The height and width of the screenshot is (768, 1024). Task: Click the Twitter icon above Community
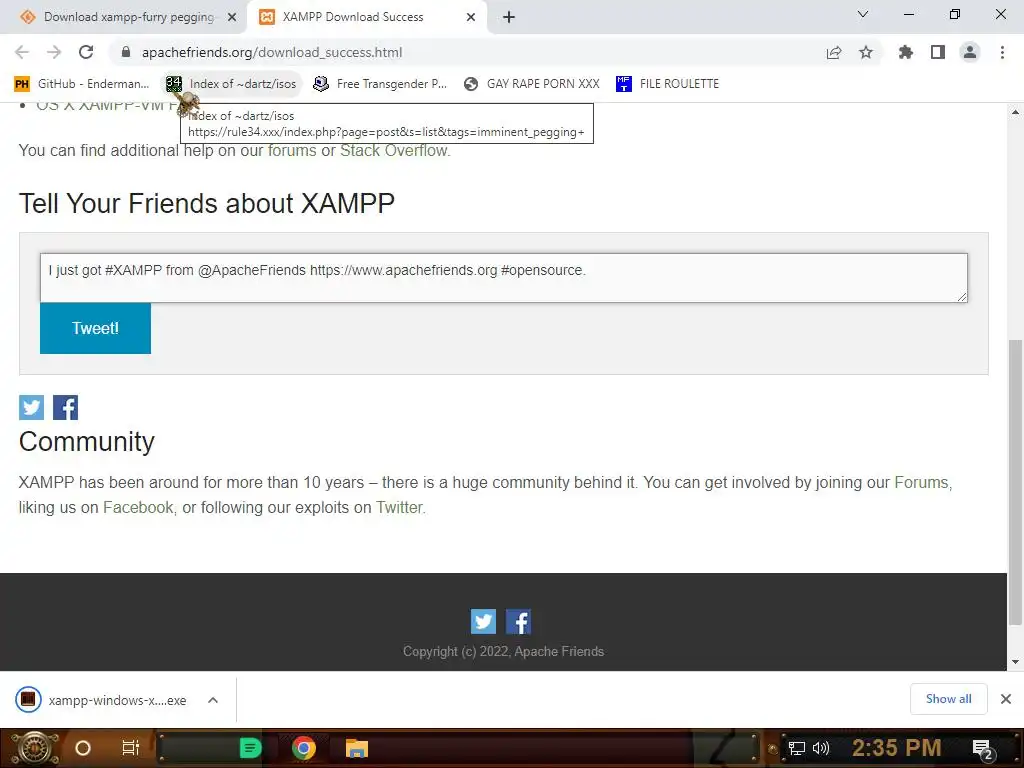[x=31, y=408]
